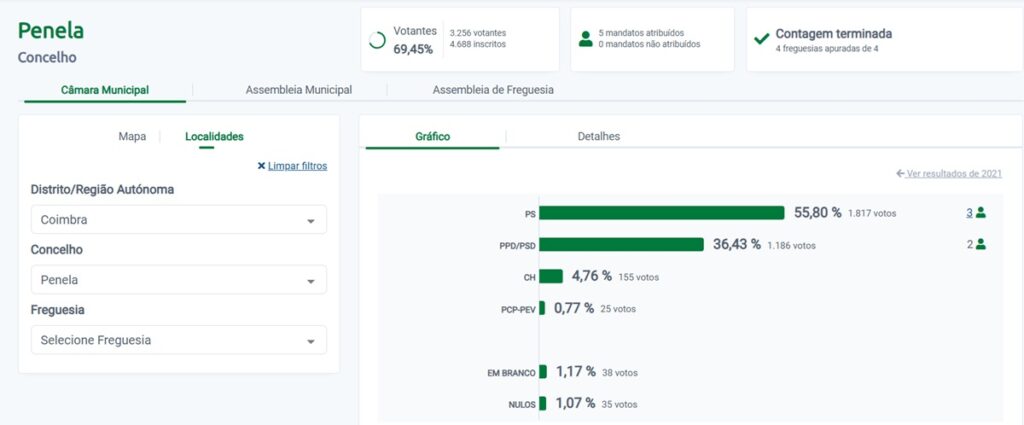Click the voter turnout progress circle icon
The image size is (1024, 425).
point(377,40)
